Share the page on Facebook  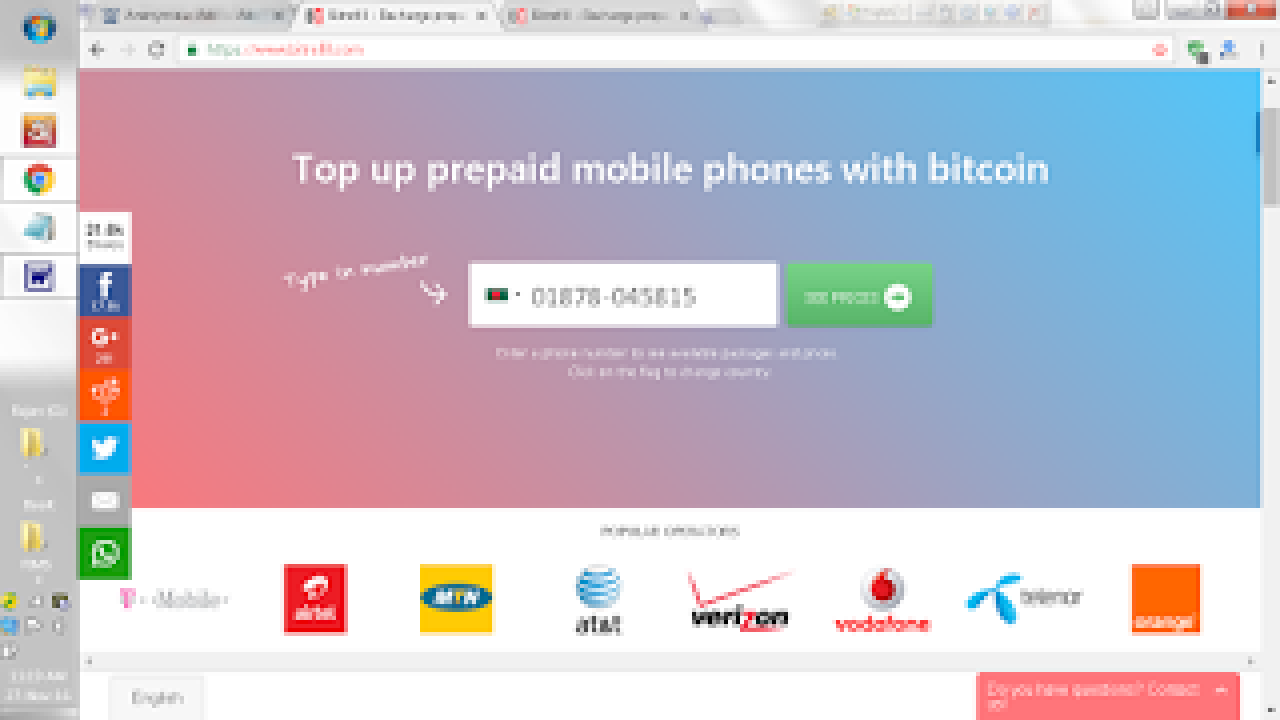105,290
